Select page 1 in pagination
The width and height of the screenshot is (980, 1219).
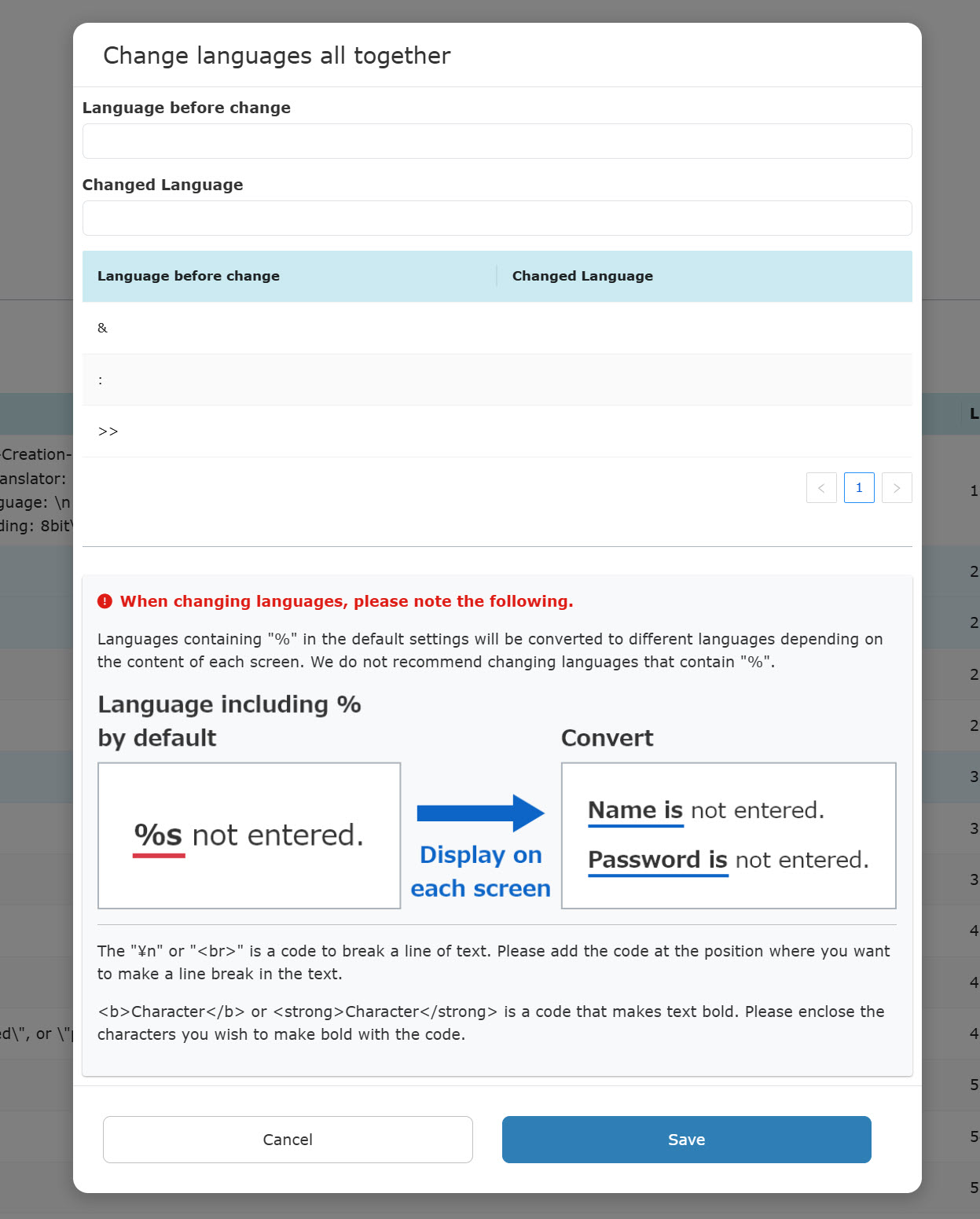[x=859, y=488]
